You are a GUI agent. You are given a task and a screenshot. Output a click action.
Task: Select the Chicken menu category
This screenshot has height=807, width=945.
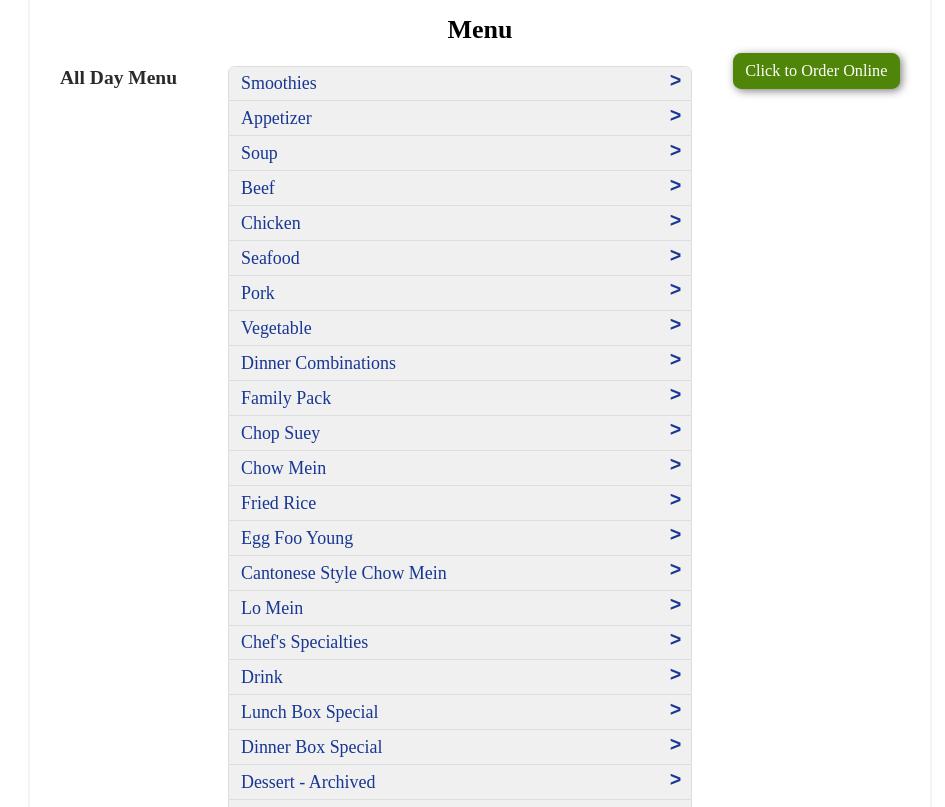[270, 223]
